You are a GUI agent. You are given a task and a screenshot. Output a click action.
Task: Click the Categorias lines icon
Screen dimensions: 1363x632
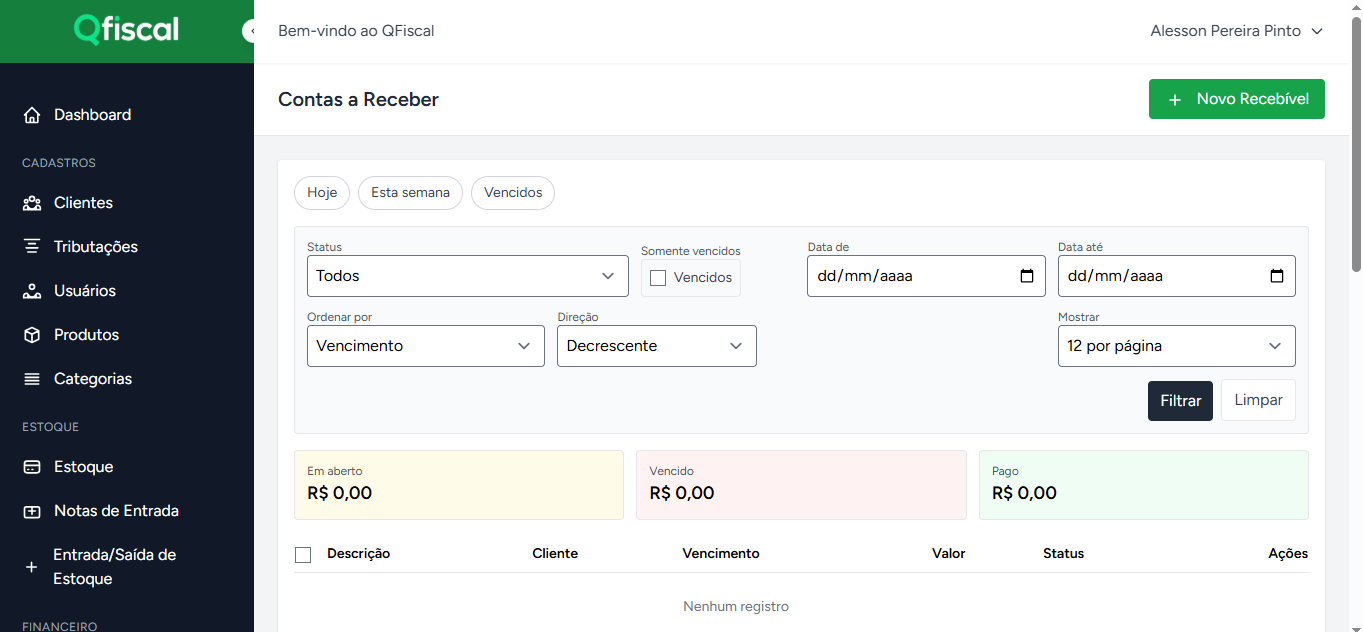click(32, 379)
